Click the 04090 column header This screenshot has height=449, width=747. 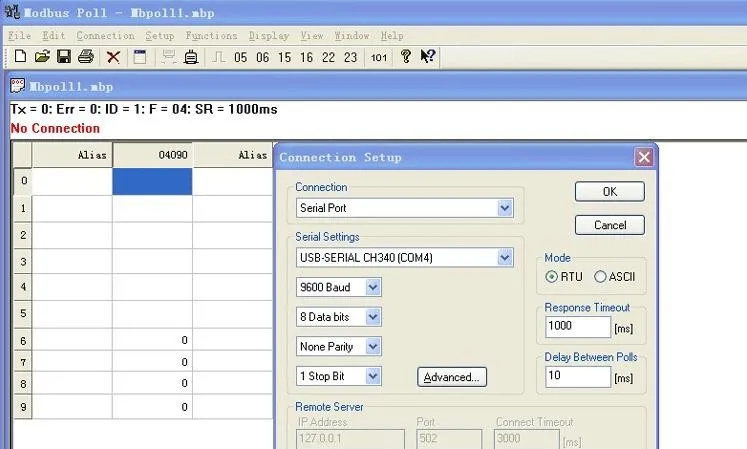pyautogui.click(x=152, y=155)
